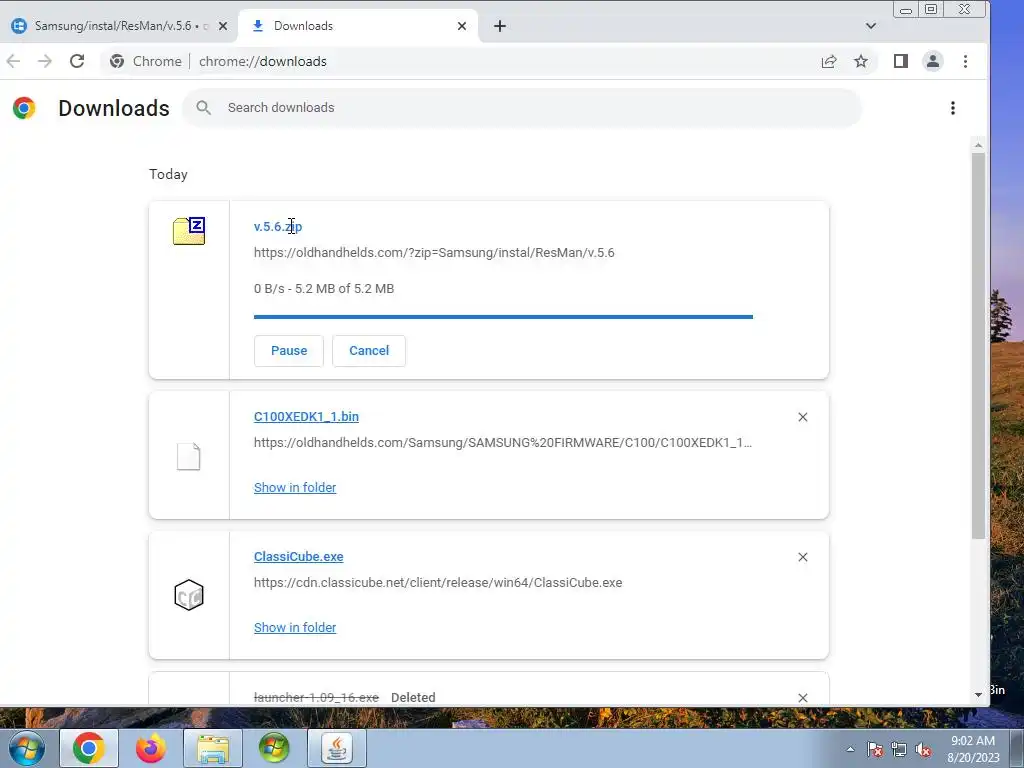Click the Chrome logo beside Downloads
The height and width of the screenshot is (768, 1024).
[x=24, y=108]
